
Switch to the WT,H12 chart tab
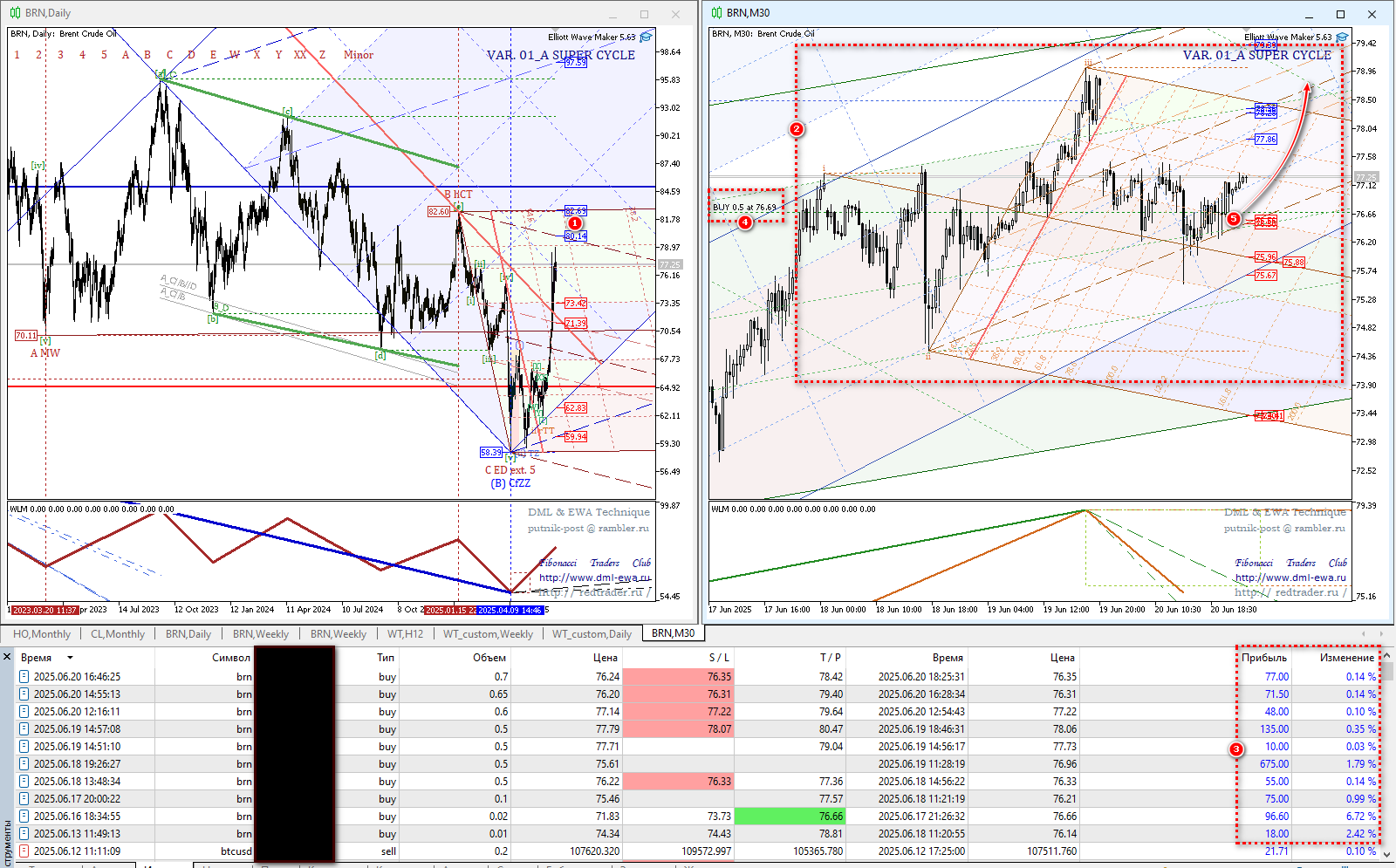405,634
